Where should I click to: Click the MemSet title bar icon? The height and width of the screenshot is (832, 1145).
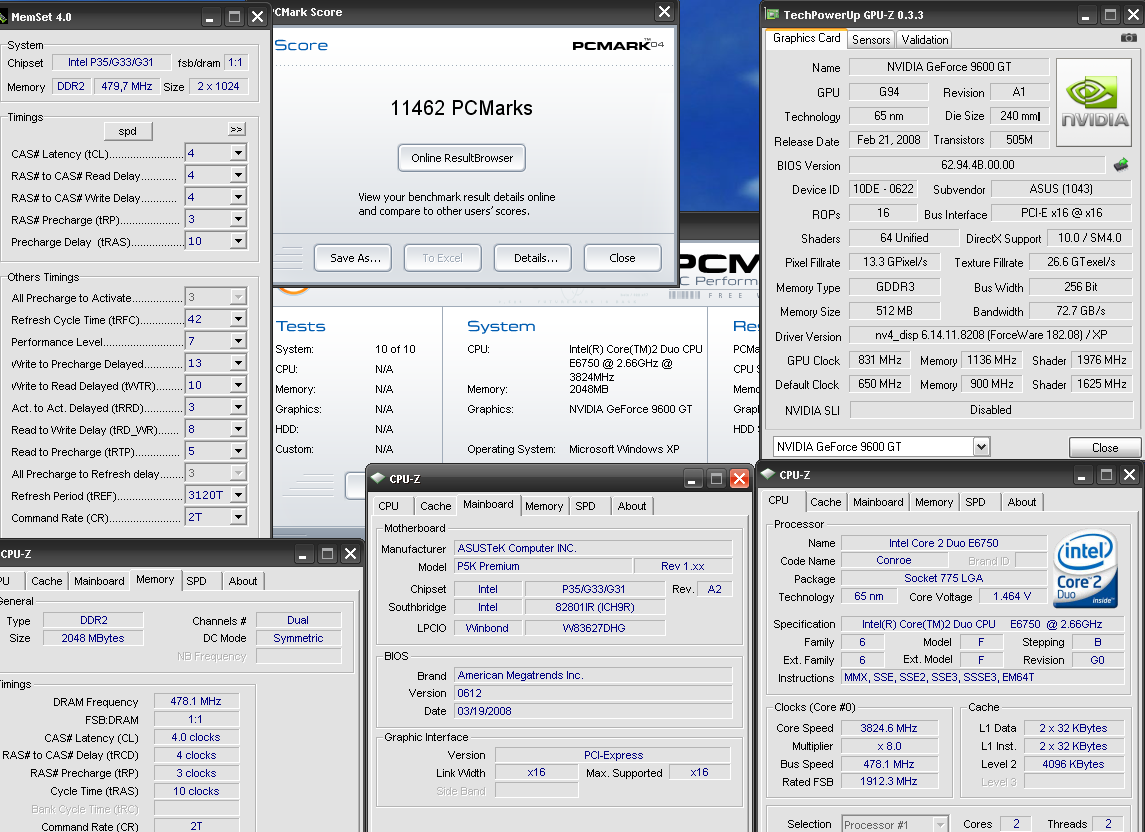pos(3,16)
